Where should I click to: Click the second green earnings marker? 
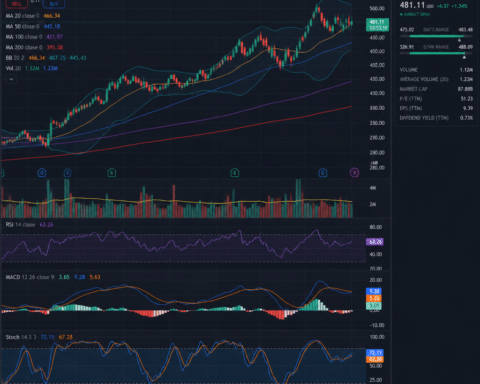coord(235,173)
